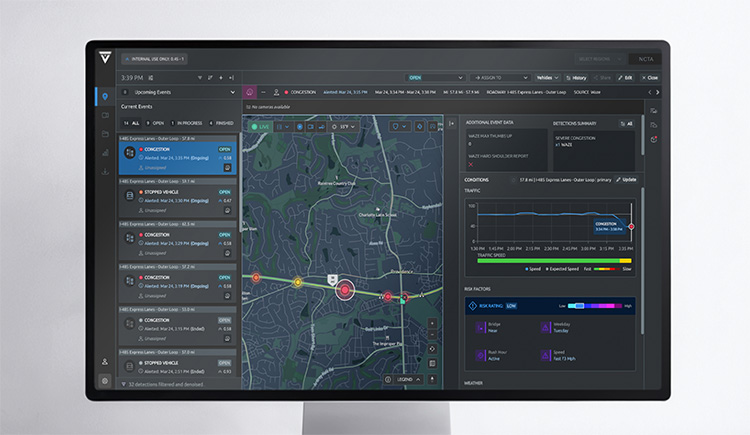Click the icon right of 3:39 PM

[x=151, y=78]
